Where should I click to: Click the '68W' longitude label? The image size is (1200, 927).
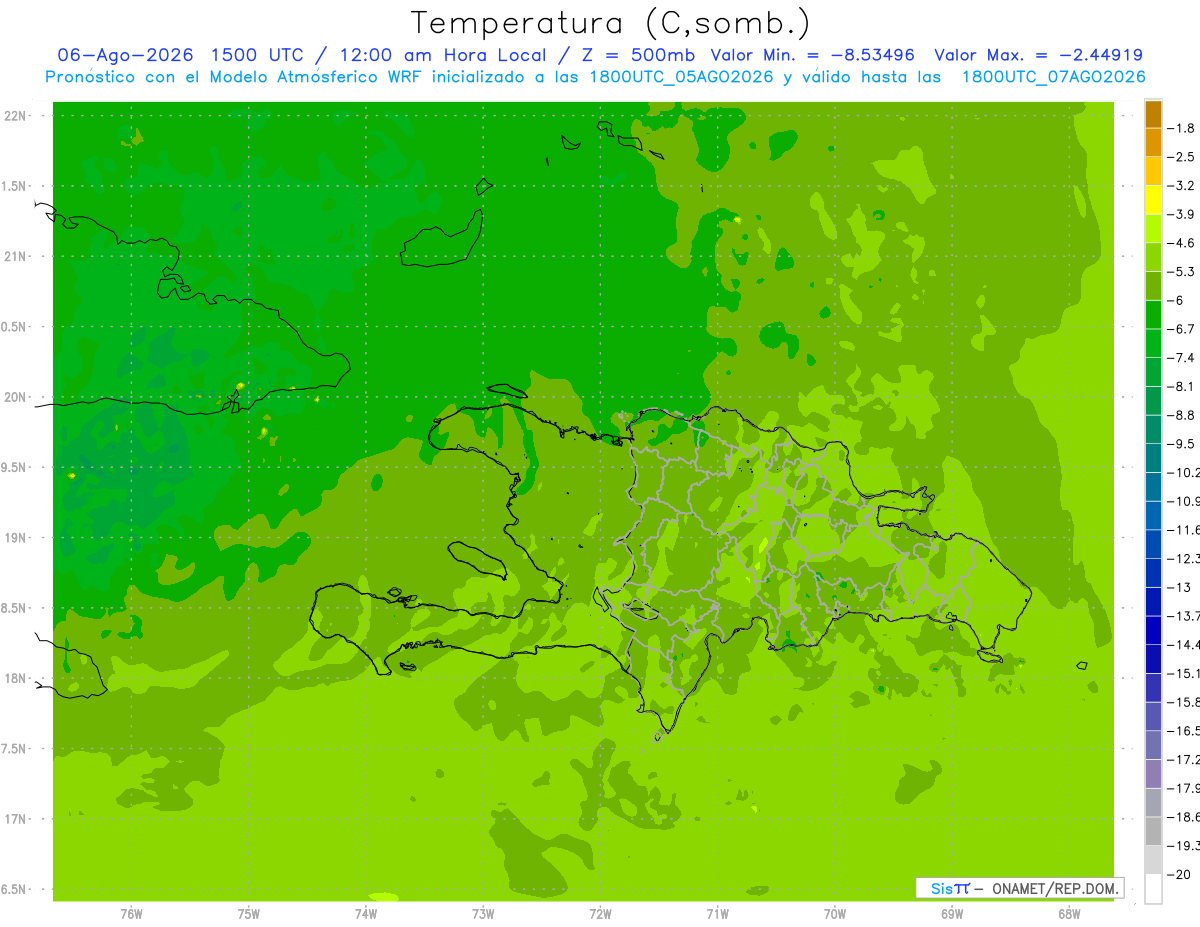pyautogui.click(x=1069, y=913)
